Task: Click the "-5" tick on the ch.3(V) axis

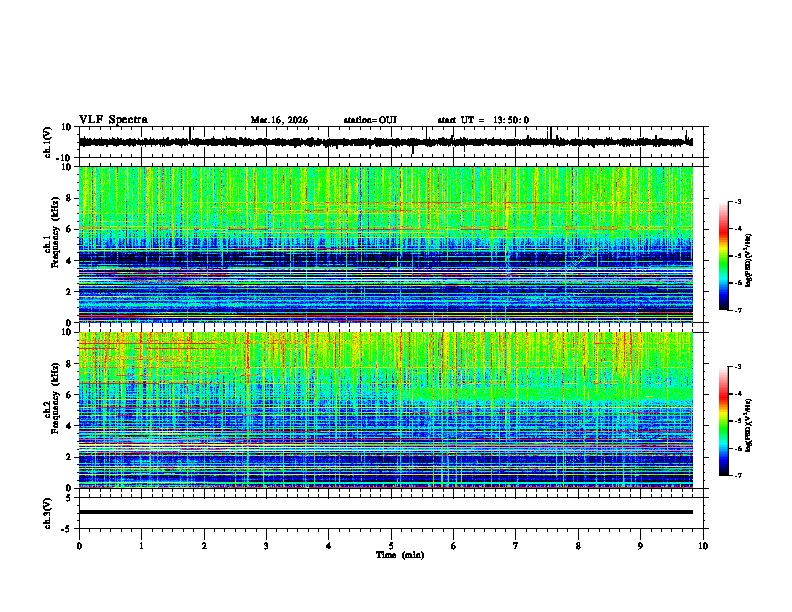Action: [68, 529]
